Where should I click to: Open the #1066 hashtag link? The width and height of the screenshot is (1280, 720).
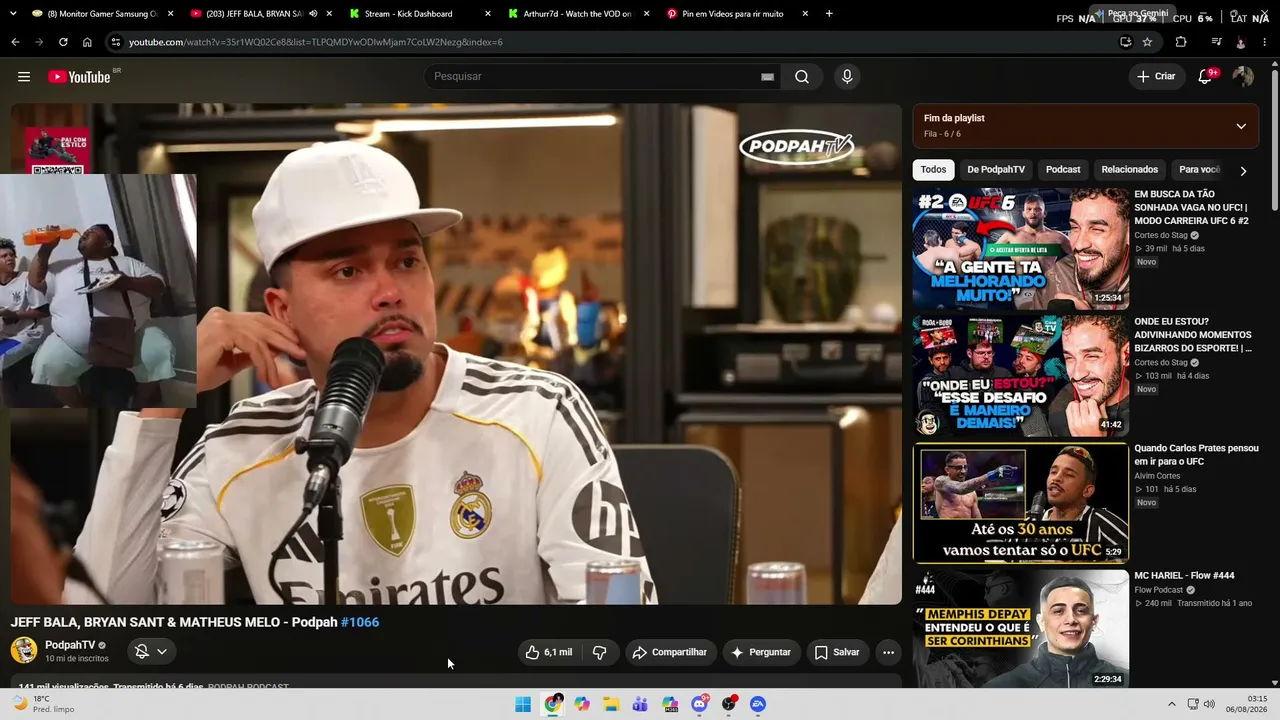pyautogui.click(x=360, y=622)
